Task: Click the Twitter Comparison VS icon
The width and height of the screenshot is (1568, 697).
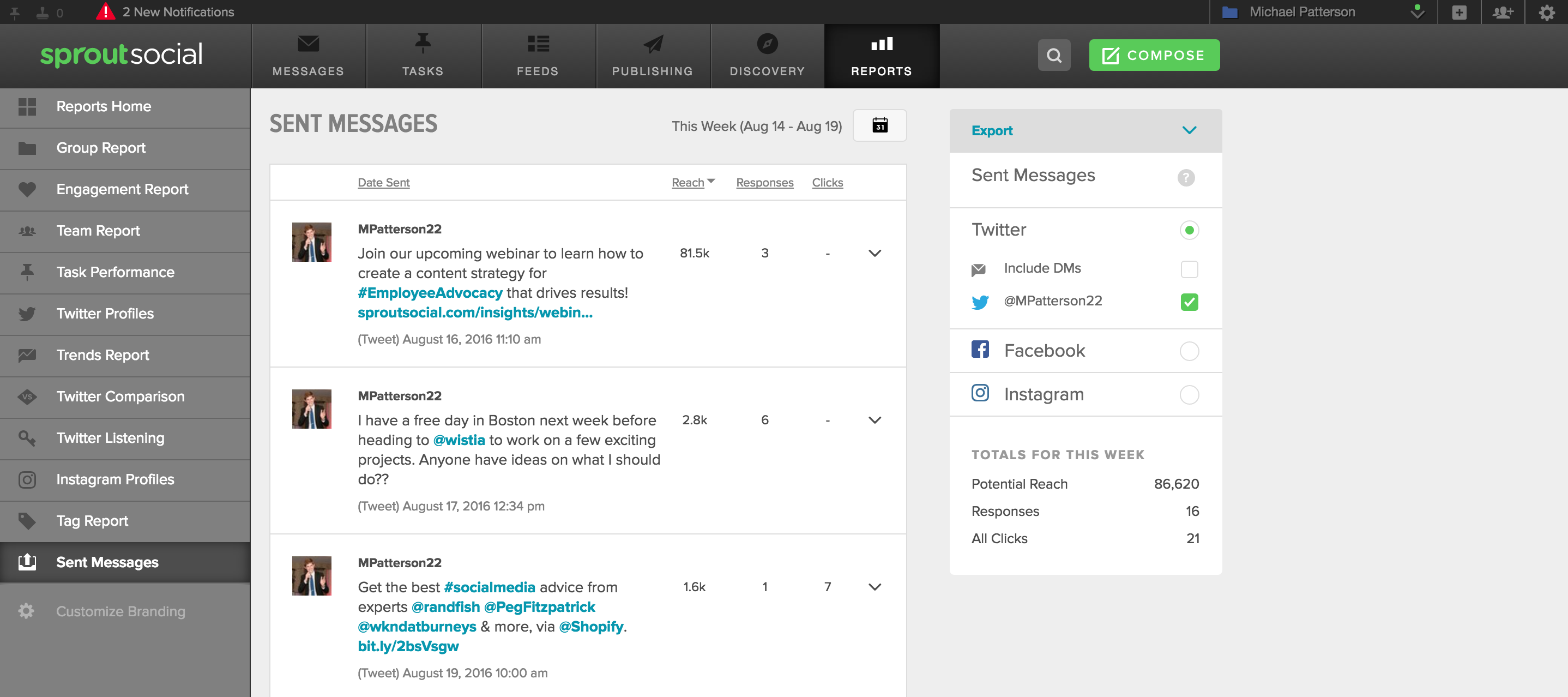Action: [x=27, y=396]
